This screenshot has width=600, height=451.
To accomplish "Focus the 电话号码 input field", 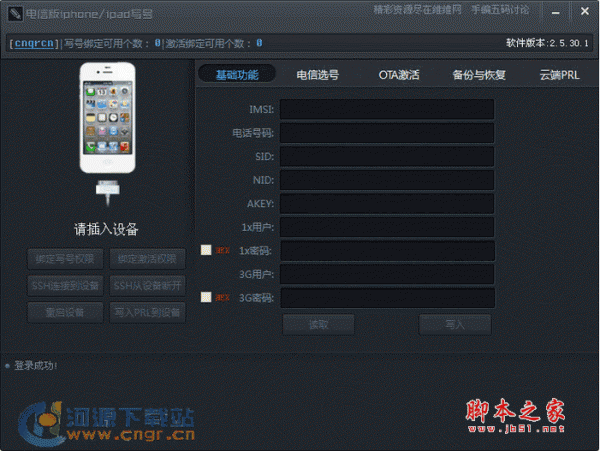I will point(387,133).
